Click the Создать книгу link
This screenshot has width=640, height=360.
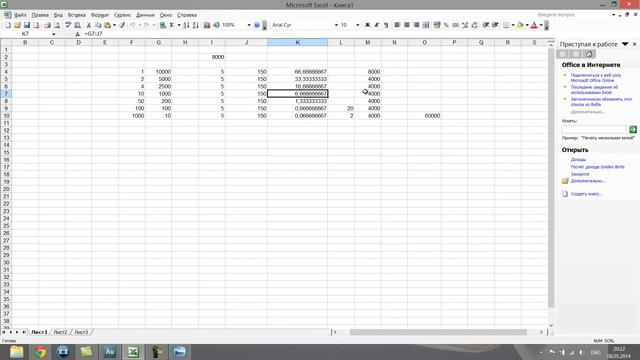(x=587, y=194)
